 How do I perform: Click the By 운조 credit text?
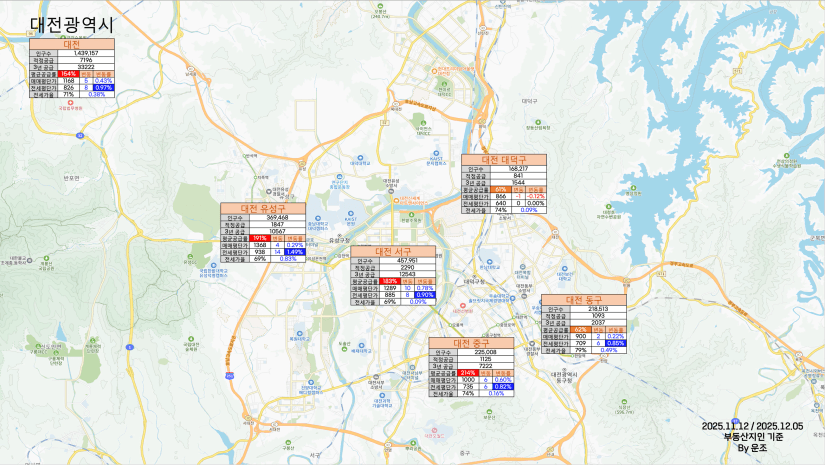tap(752, 448)
